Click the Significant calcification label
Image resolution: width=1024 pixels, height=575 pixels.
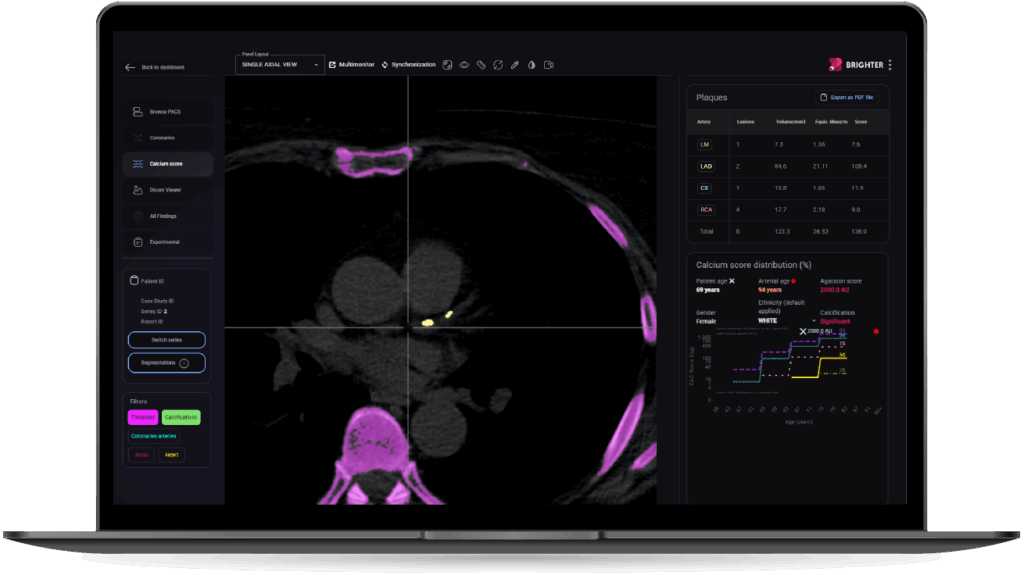pyautogui.click(x=835, y=321)
